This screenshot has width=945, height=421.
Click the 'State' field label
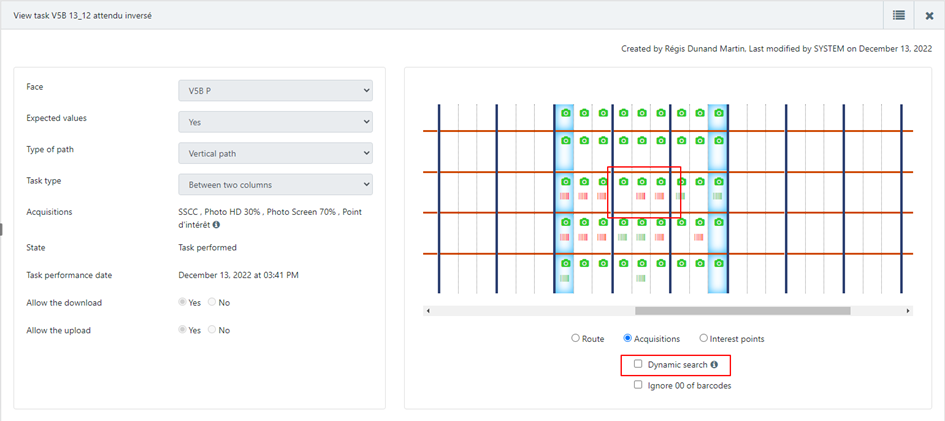coord(36,248)
